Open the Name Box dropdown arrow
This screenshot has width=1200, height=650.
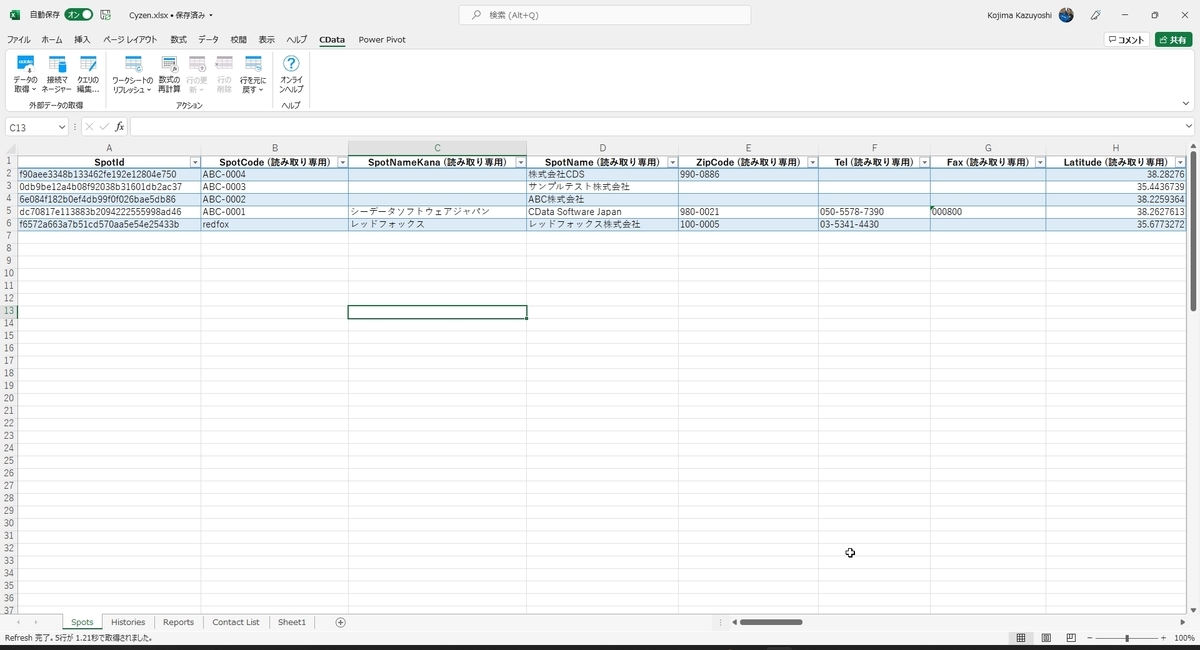point(62,127)
